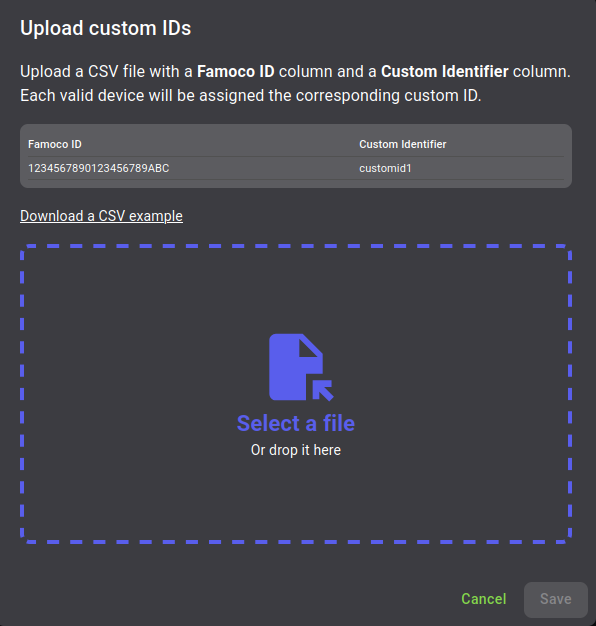The image size is (596, 626).
Task: Select the Famoco ID column header
Action: pos(55,144)
